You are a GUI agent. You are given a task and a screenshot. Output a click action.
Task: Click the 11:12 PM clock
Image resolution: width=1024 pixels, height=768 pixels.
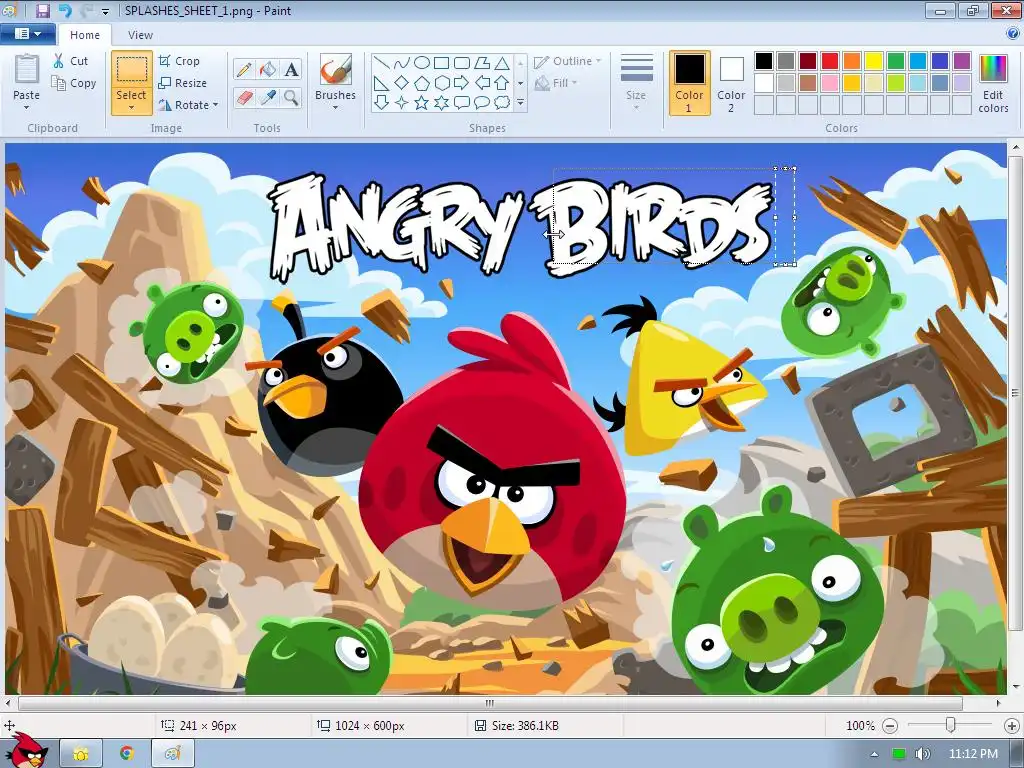973,754
